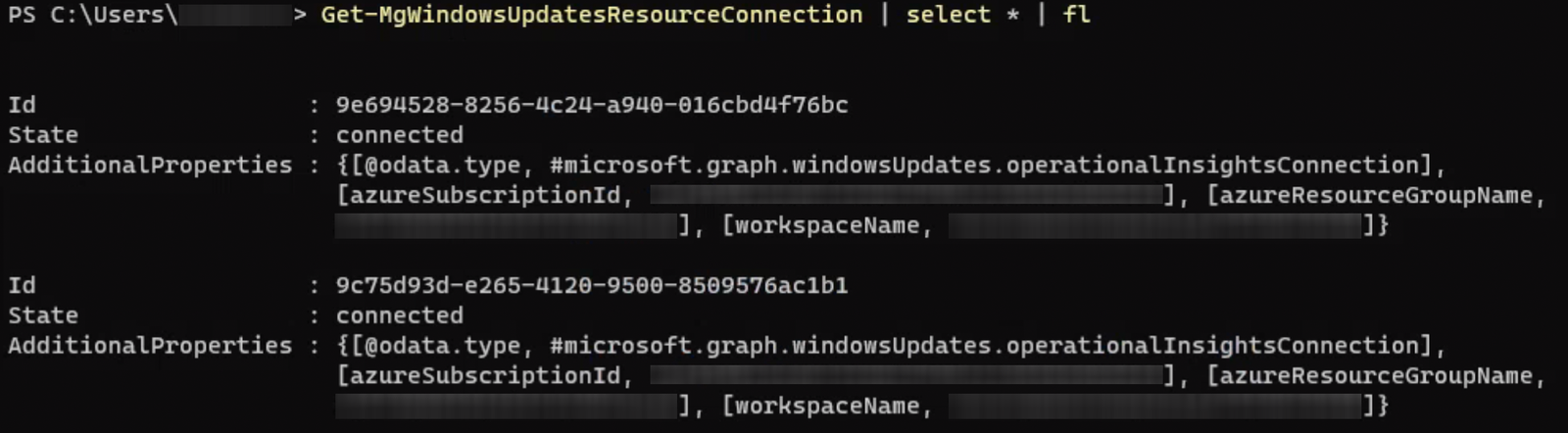Click the second State label
Screen dimensions: 1568x433
(43, 315)
